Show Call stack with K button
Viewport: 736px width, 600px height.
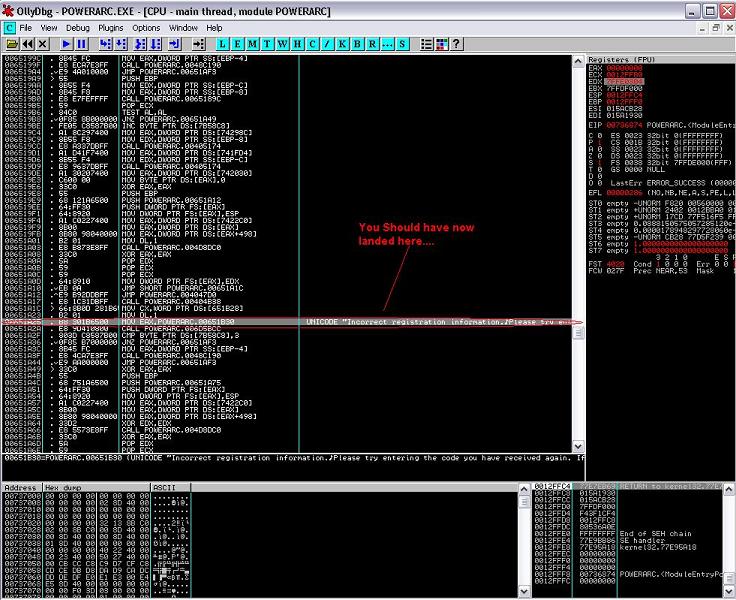pos(343,44)
